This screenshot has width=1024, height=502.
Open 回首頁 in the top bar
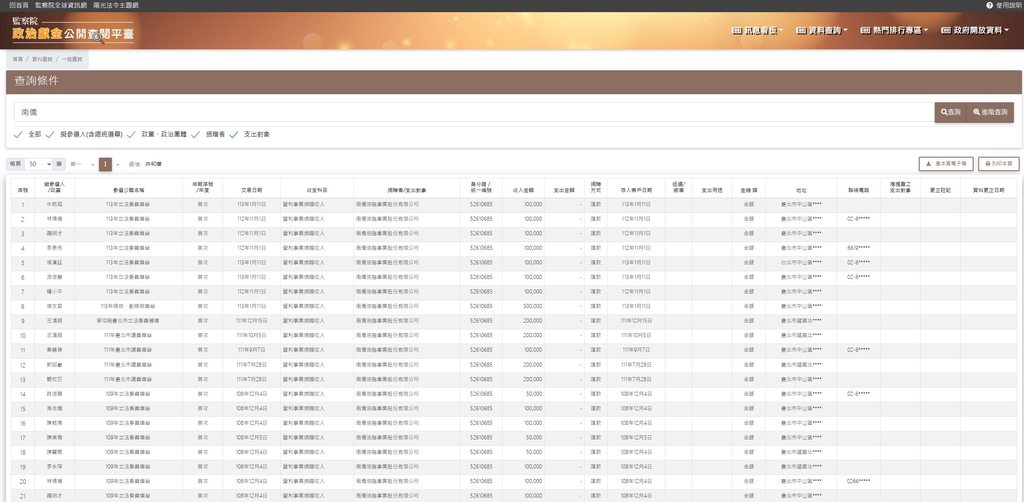coord(19,5)
